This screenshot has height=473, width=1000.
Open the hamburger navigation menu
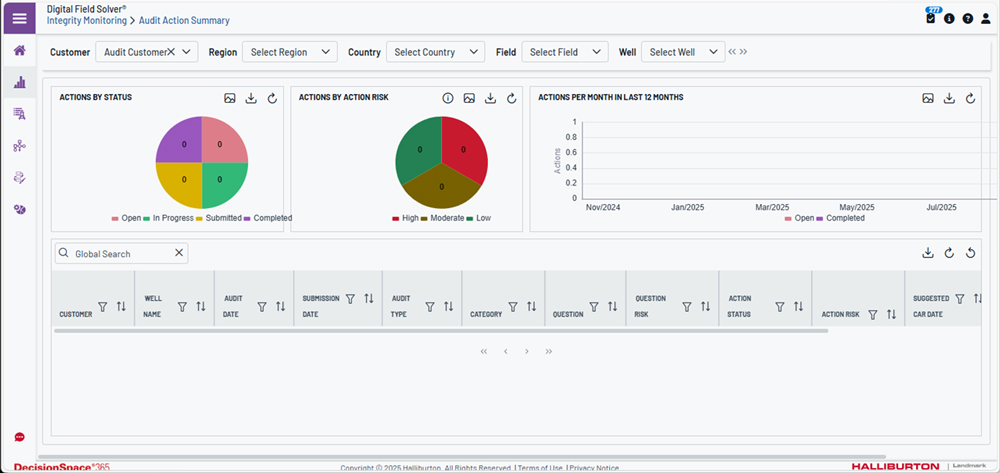(x=19, y=19)
